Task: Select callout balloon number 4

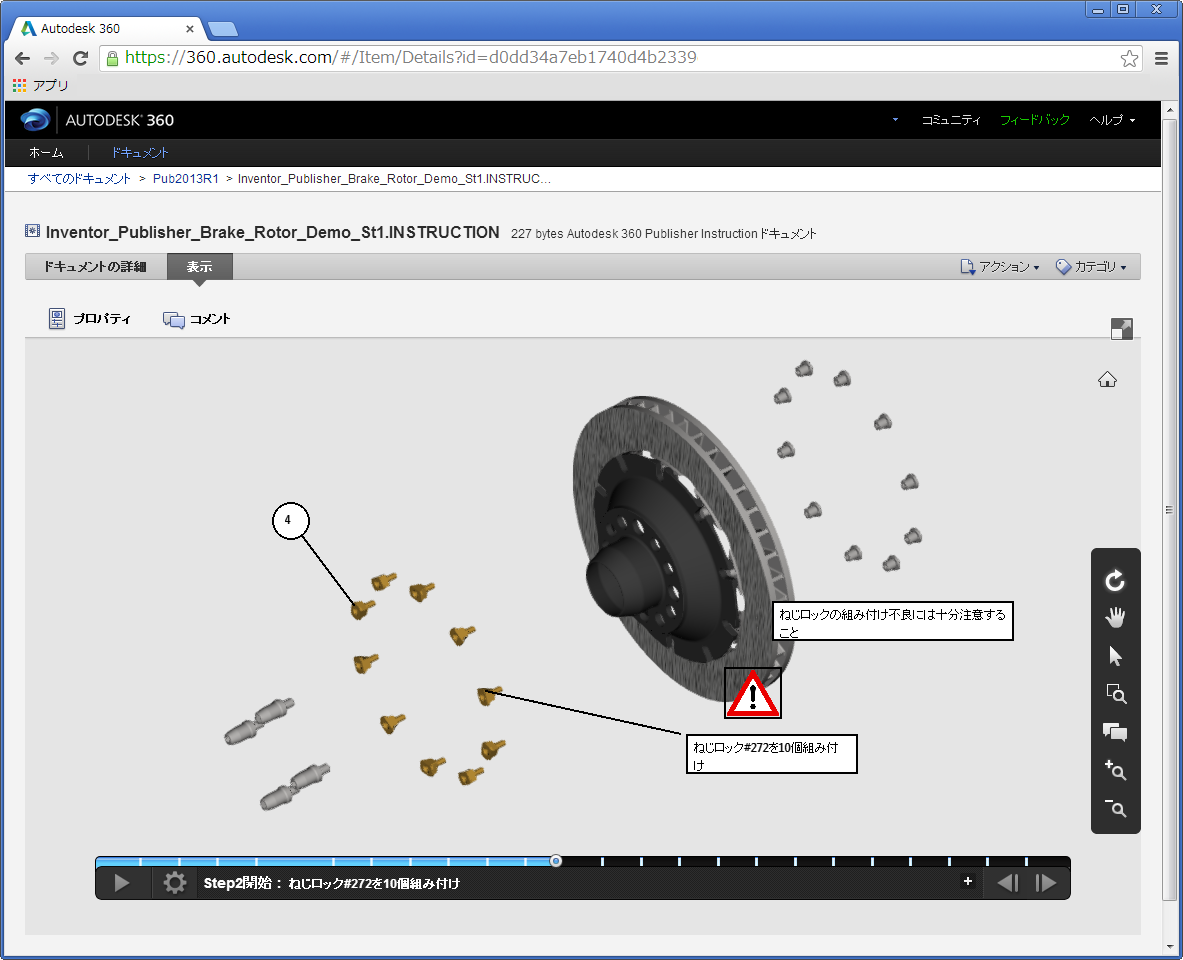Action: [x=291, y=520]
